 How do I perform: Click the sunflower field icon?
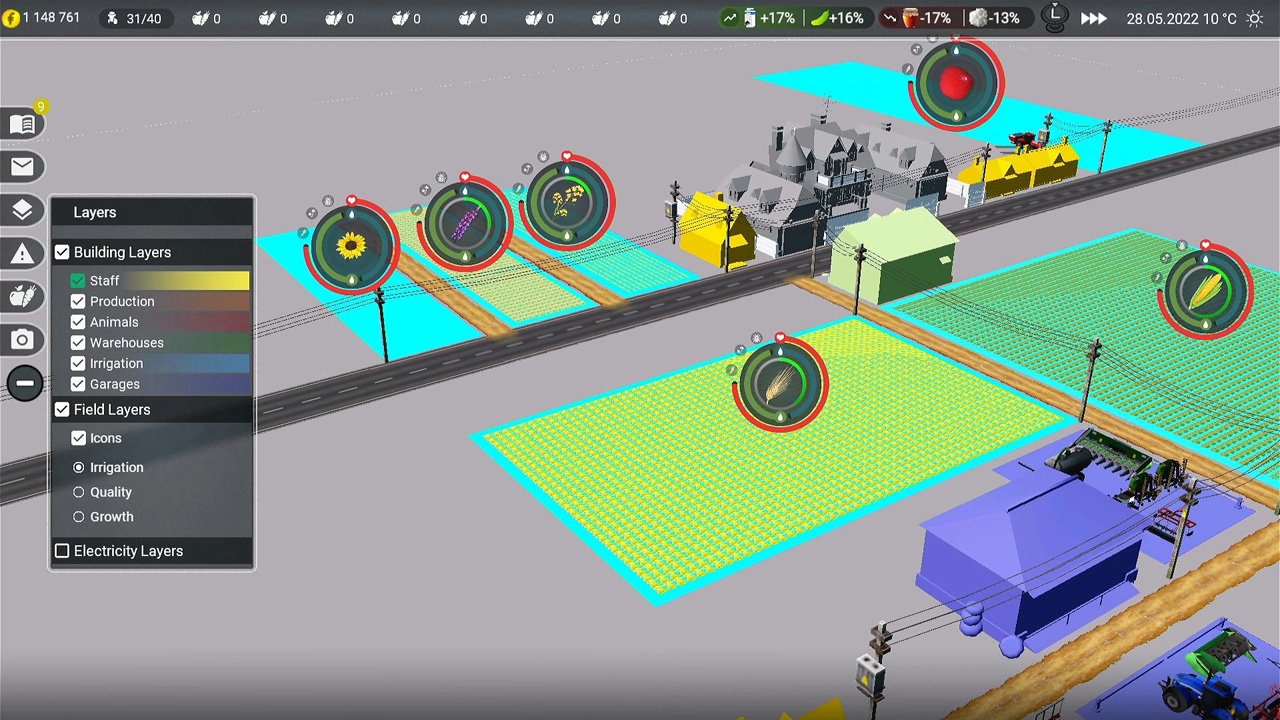pyautogui.click(x=351, y=246)
